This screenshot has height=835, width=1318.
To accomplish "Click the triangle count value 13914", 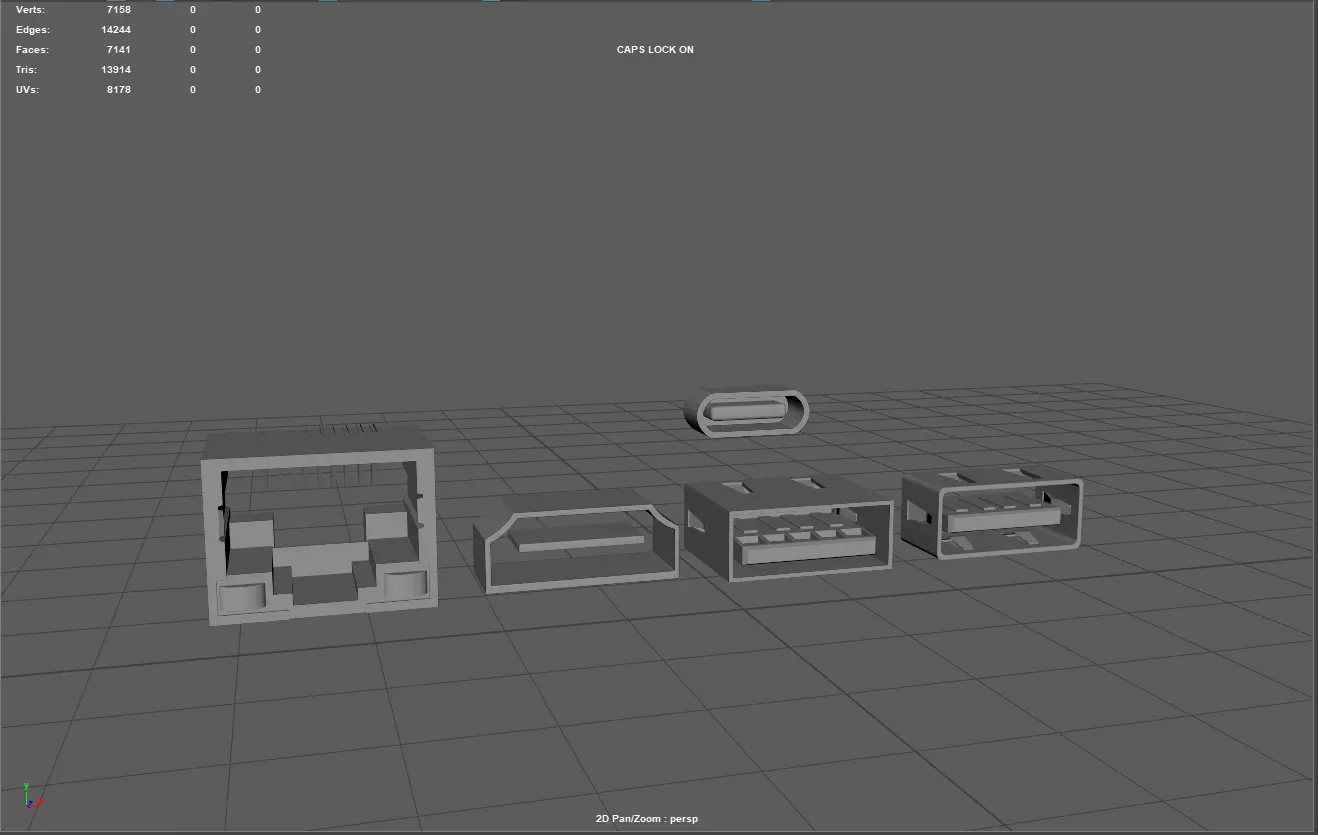I will [x=116, y=70].
